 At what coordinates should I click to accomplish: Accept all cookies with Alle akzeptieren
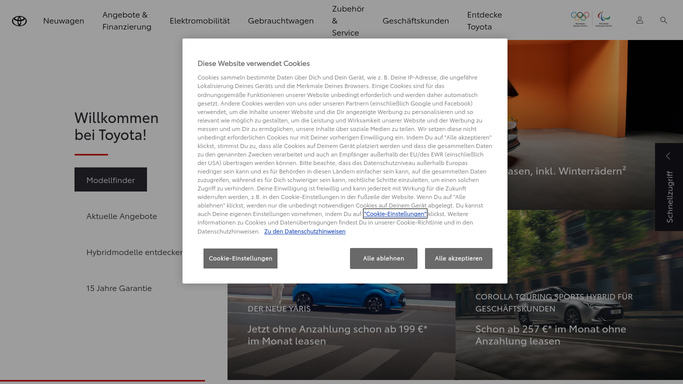point(458,258)
